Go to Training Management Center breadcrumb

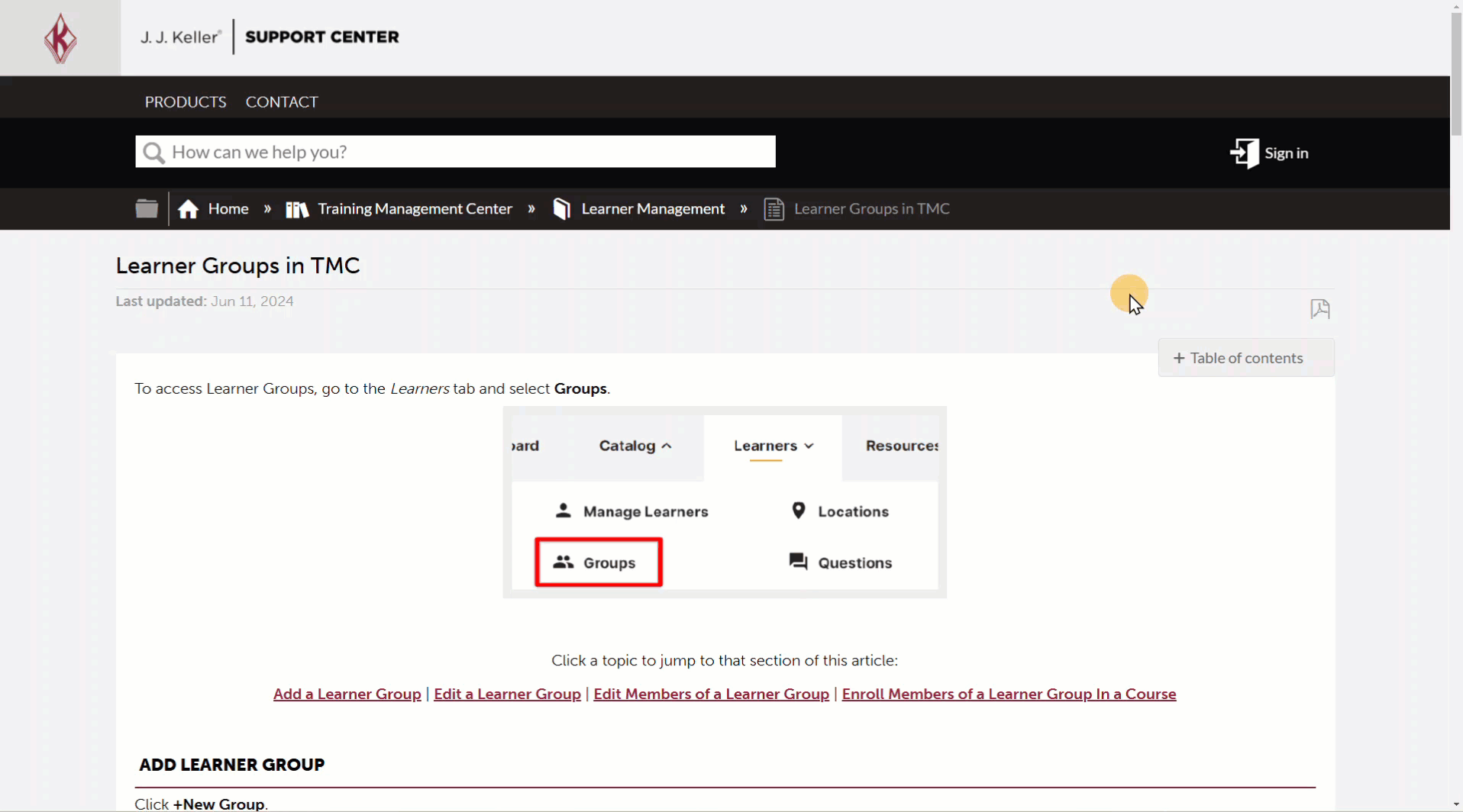(x=415, y=209)
